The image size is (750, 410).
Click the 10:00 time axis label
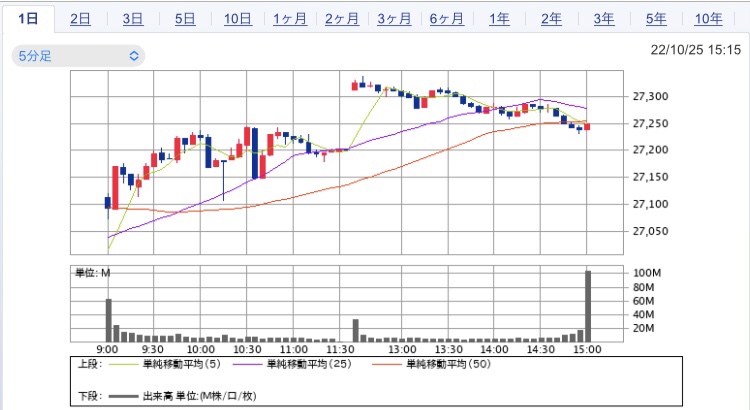coord(200,350)
